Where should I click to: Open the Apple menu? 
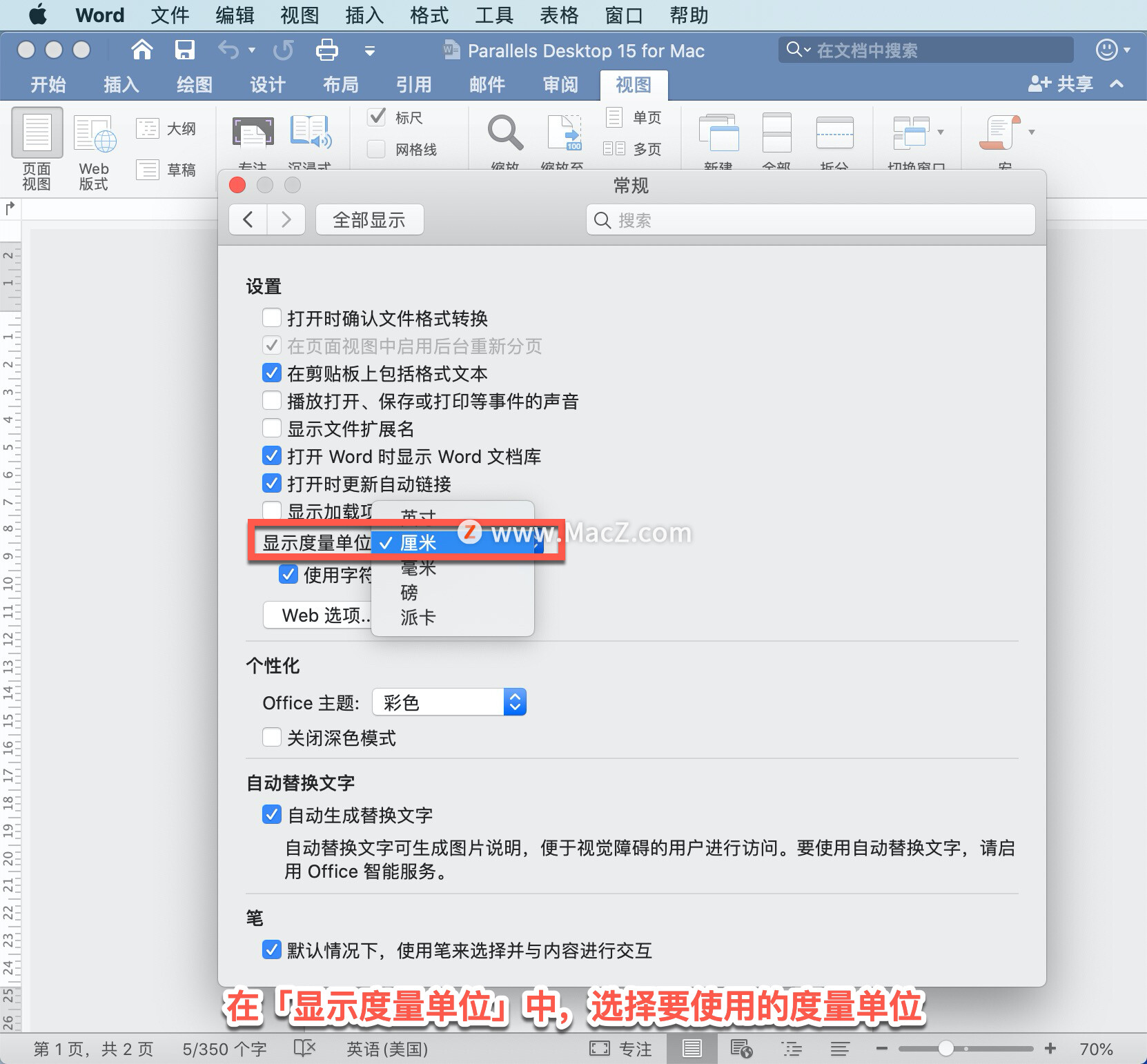click(38, 14)
